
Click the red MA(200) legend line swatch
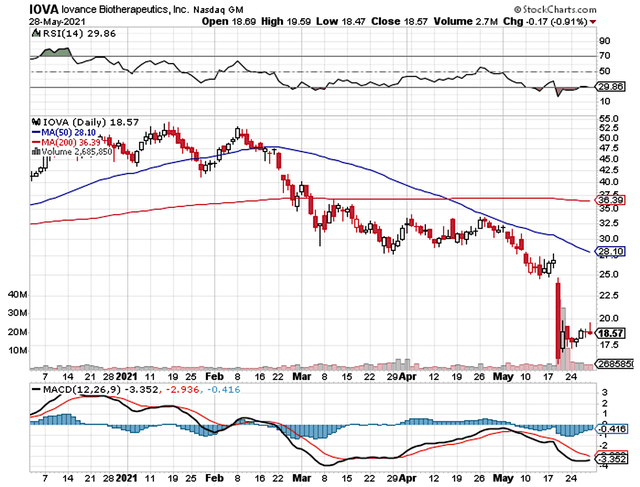pyautogui.click(x=36, y=142)
